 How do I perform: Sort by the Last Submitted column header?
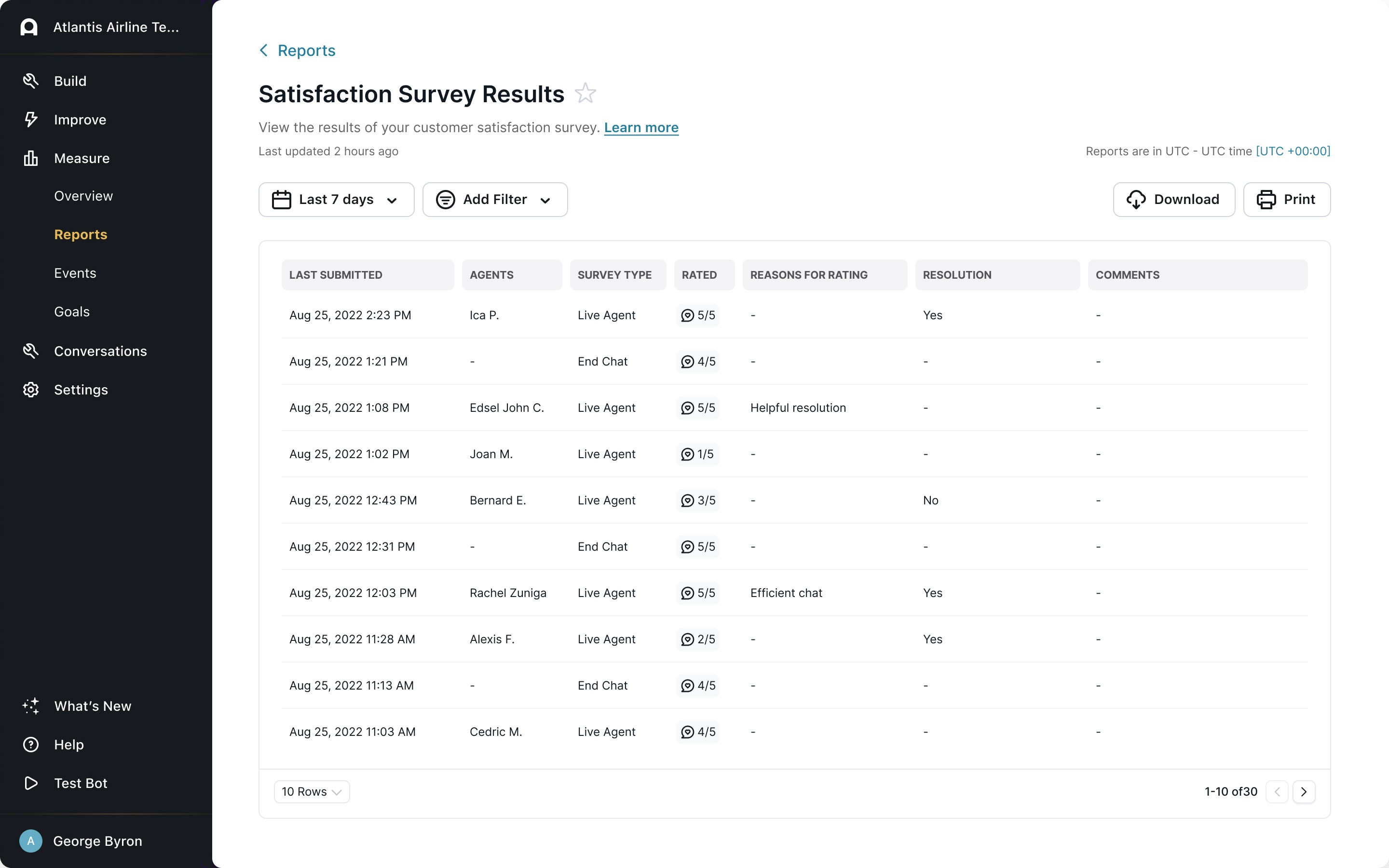[x=336, y=275]
